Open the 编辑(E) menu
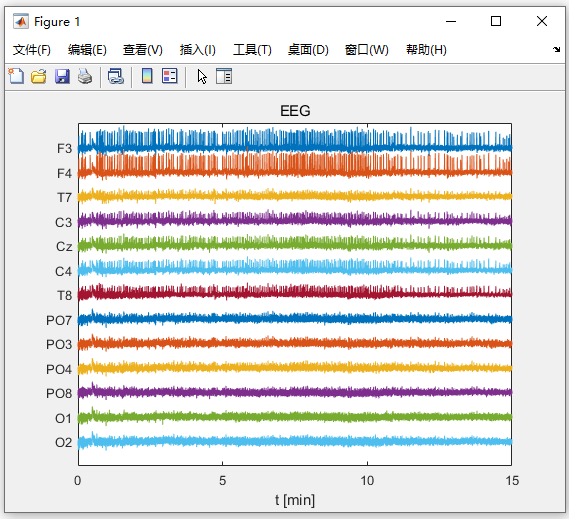This screenshot has height=519, width=569. [x=87, y=50]
